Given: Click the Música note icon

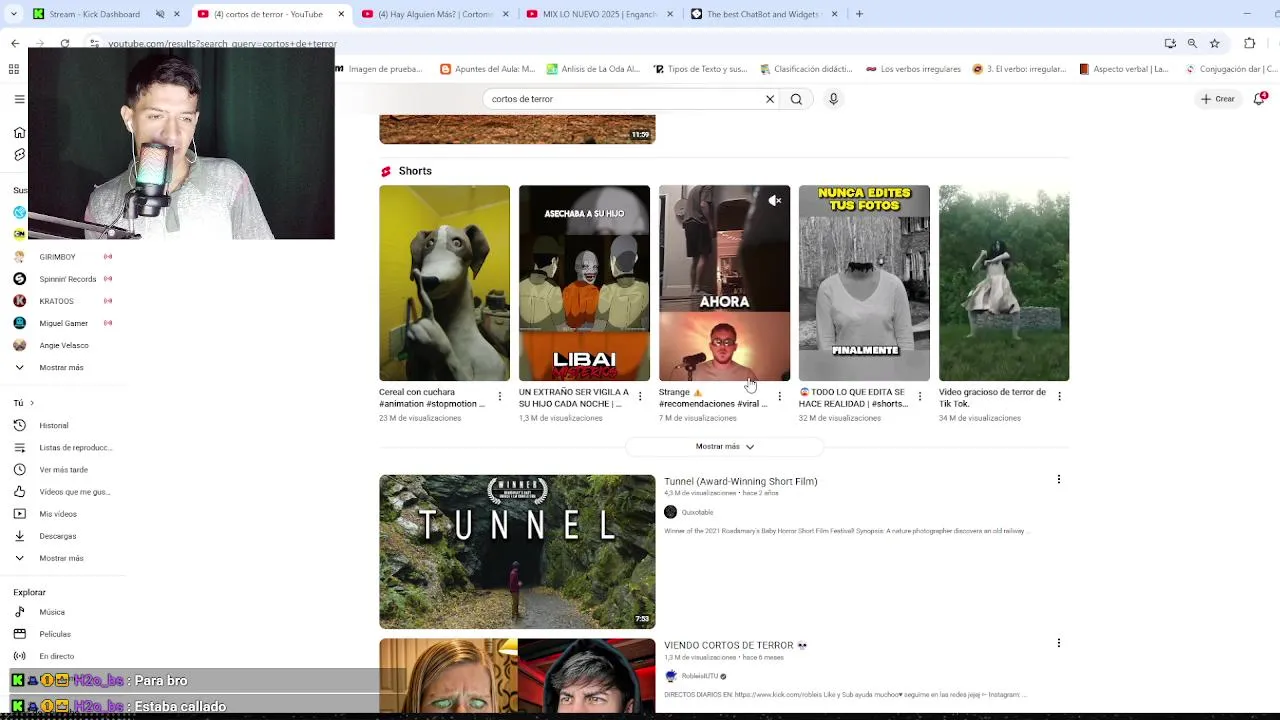Looking at the screenshot, I should click(19, 611).
